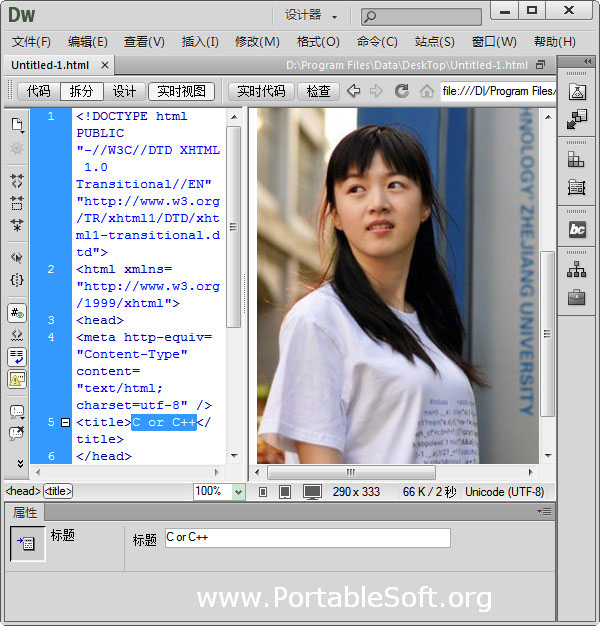Open the Business Catalyst bc panel icon
600x626 pixels.
pos(577,230)
